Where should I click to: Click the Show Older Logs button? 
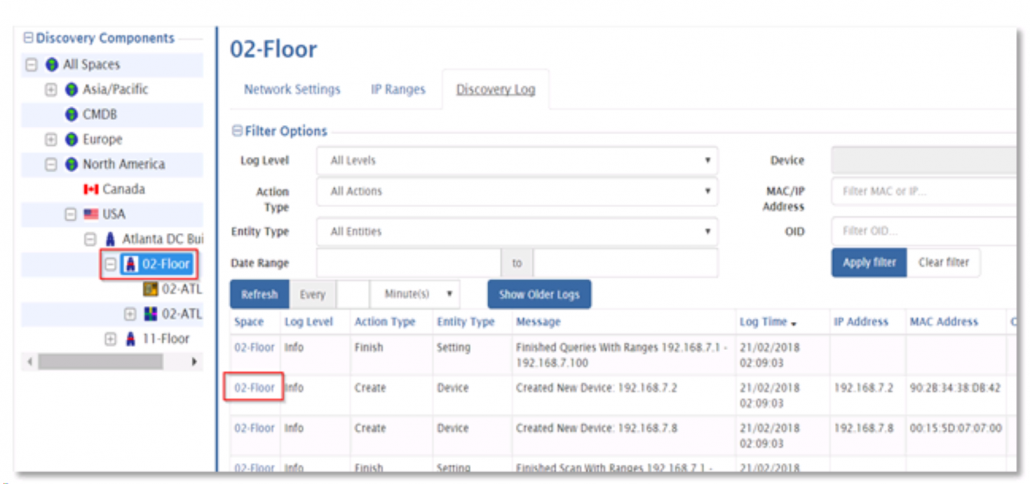click(539, 295)
